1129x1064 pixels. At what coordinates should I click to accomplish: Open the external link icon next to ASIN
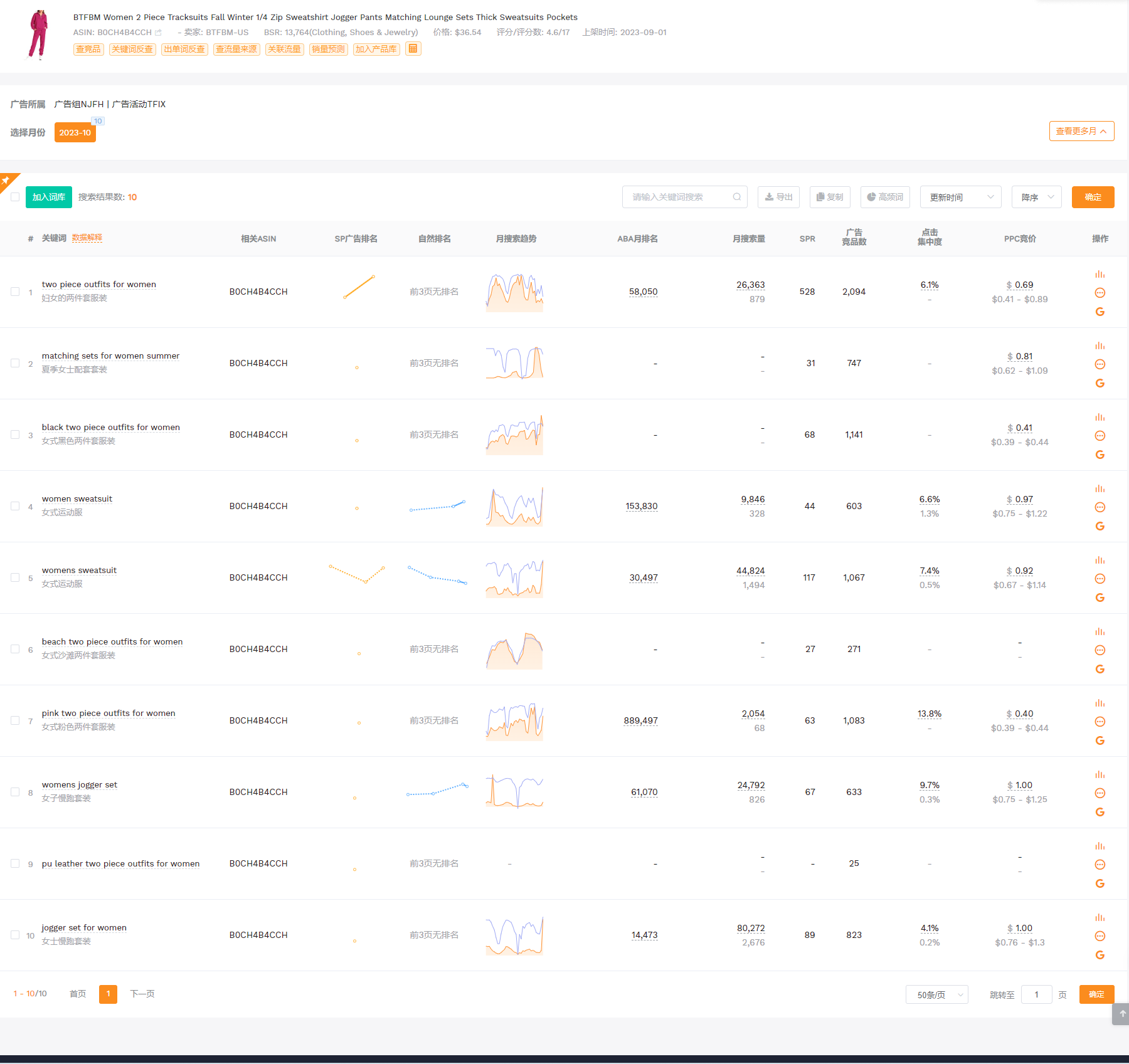[158, 33]
